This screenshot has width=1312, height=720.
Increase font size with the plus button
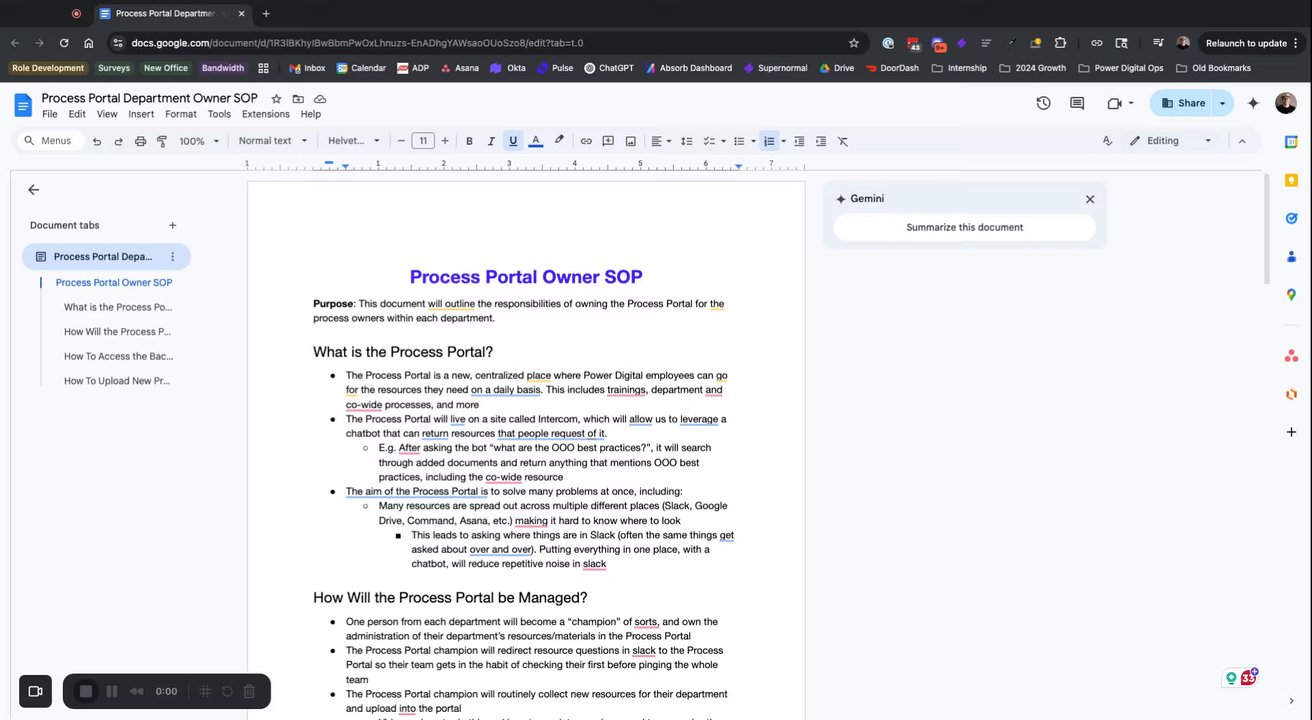pyautogui.click(x=445, y=141)
